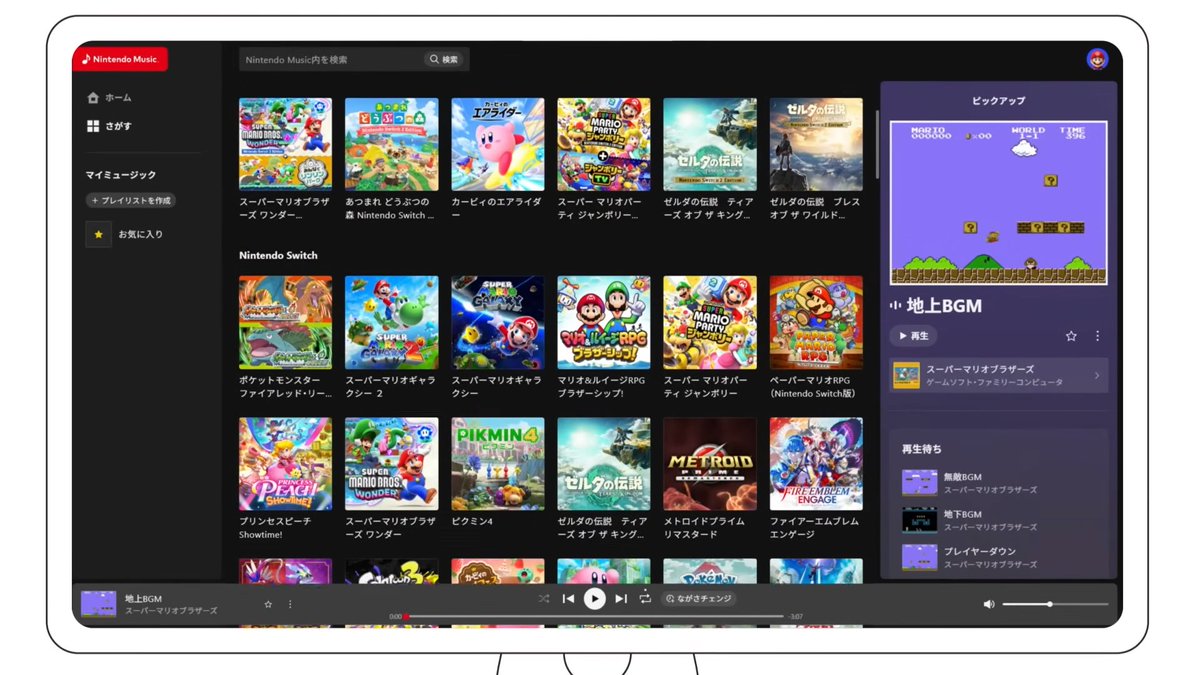Click the ながさチェンジ length change button
1200x675 pixels.
click(699, 598)
